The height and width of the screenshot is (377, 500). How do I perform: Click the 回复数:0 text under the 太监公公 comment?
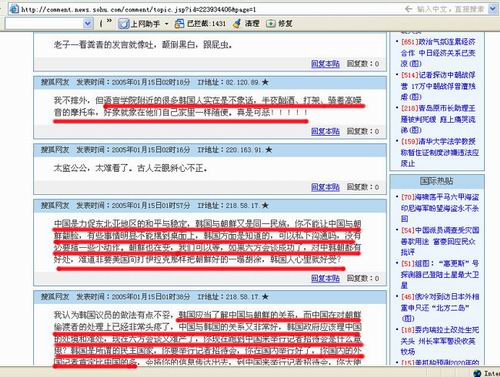[x=363, y=187]
